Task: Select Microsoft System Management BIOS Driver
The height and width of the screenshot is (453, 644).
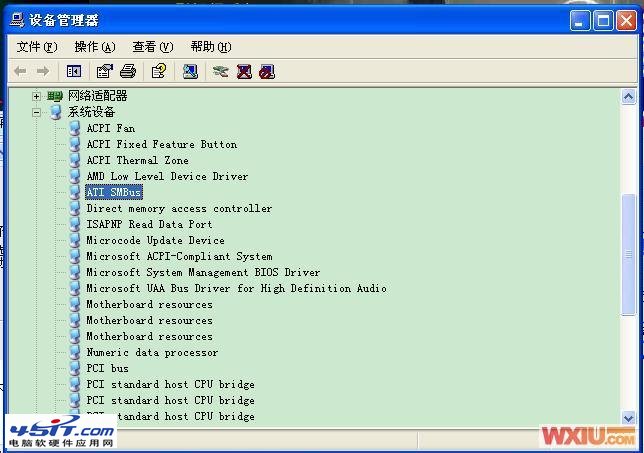Action: click(x=203, y=272)
